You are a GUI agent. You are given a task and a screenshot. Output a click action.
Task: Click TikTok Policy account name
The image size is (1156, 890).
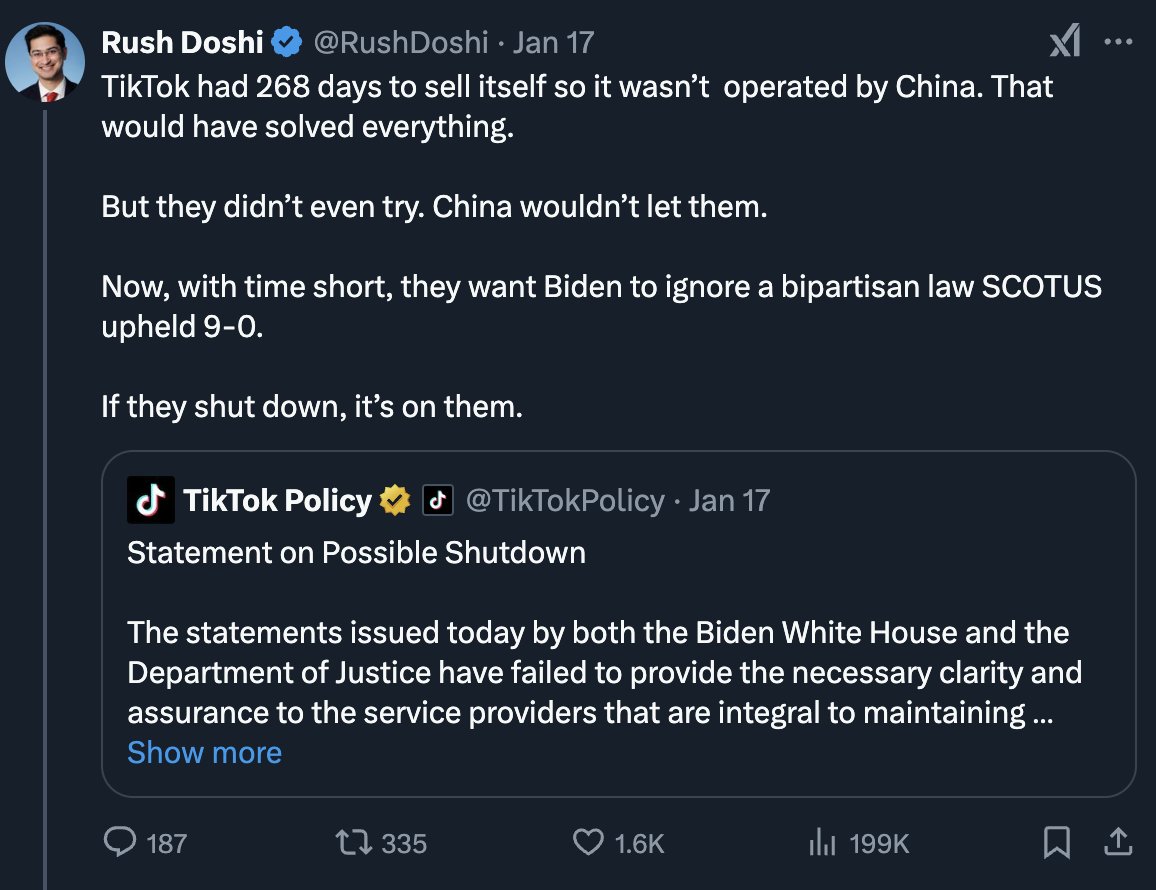(x=277, y=500)
